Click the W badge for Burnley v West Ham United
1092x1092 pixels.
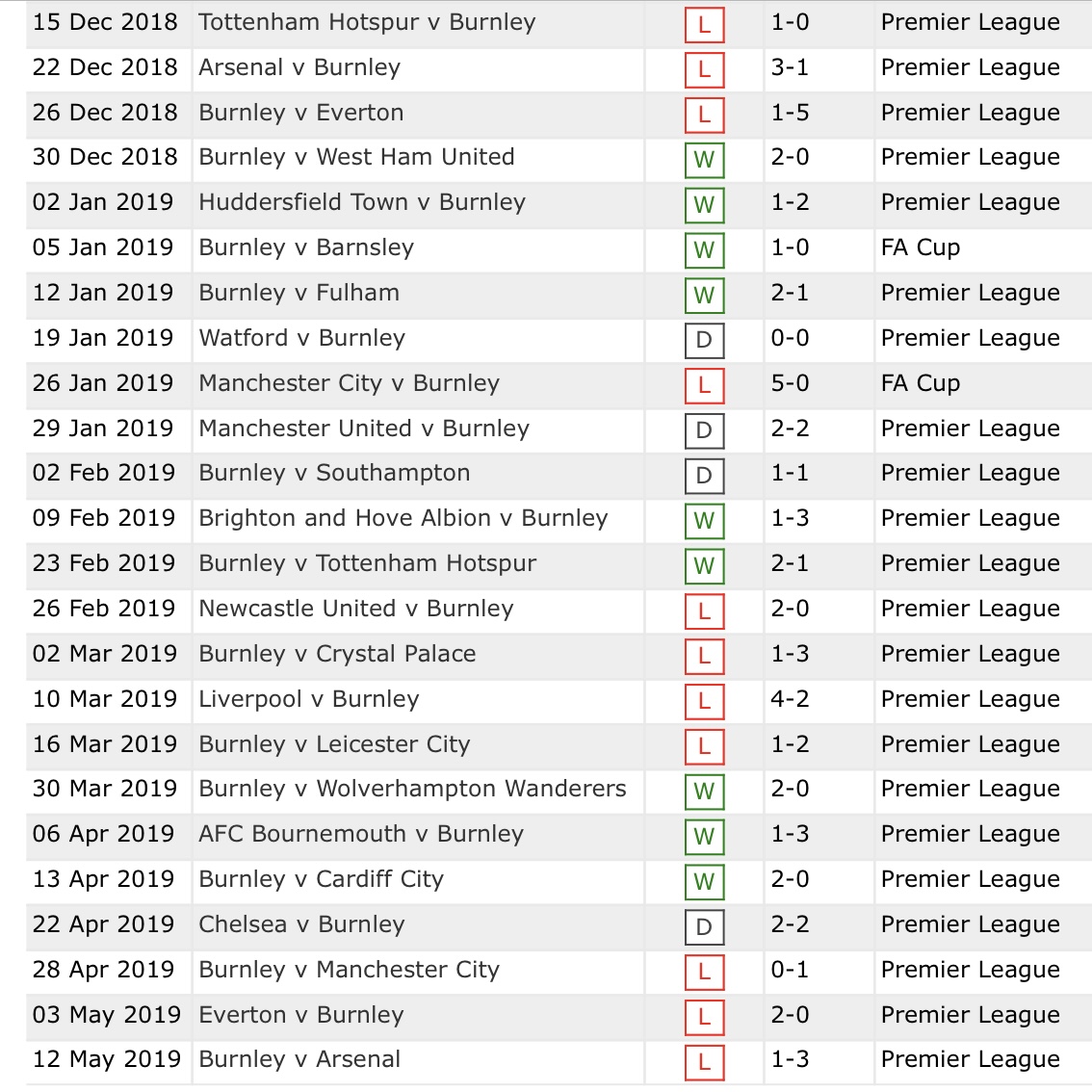coord(704,160)
